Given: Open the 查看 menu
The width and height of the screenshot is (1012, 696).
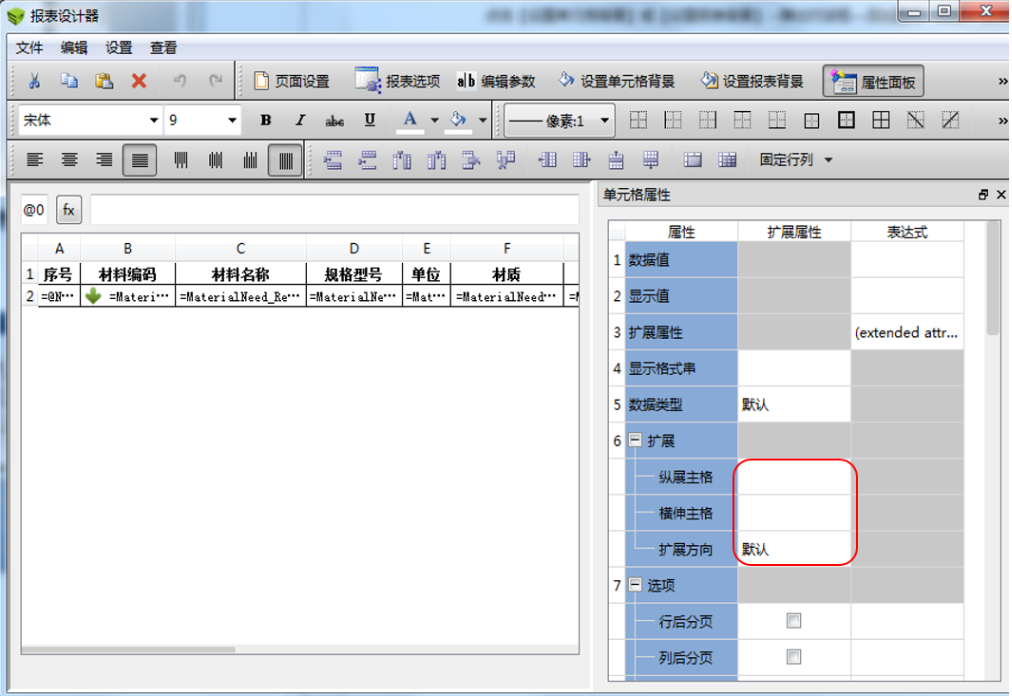Looking at the screenshot, I should 163,48.
